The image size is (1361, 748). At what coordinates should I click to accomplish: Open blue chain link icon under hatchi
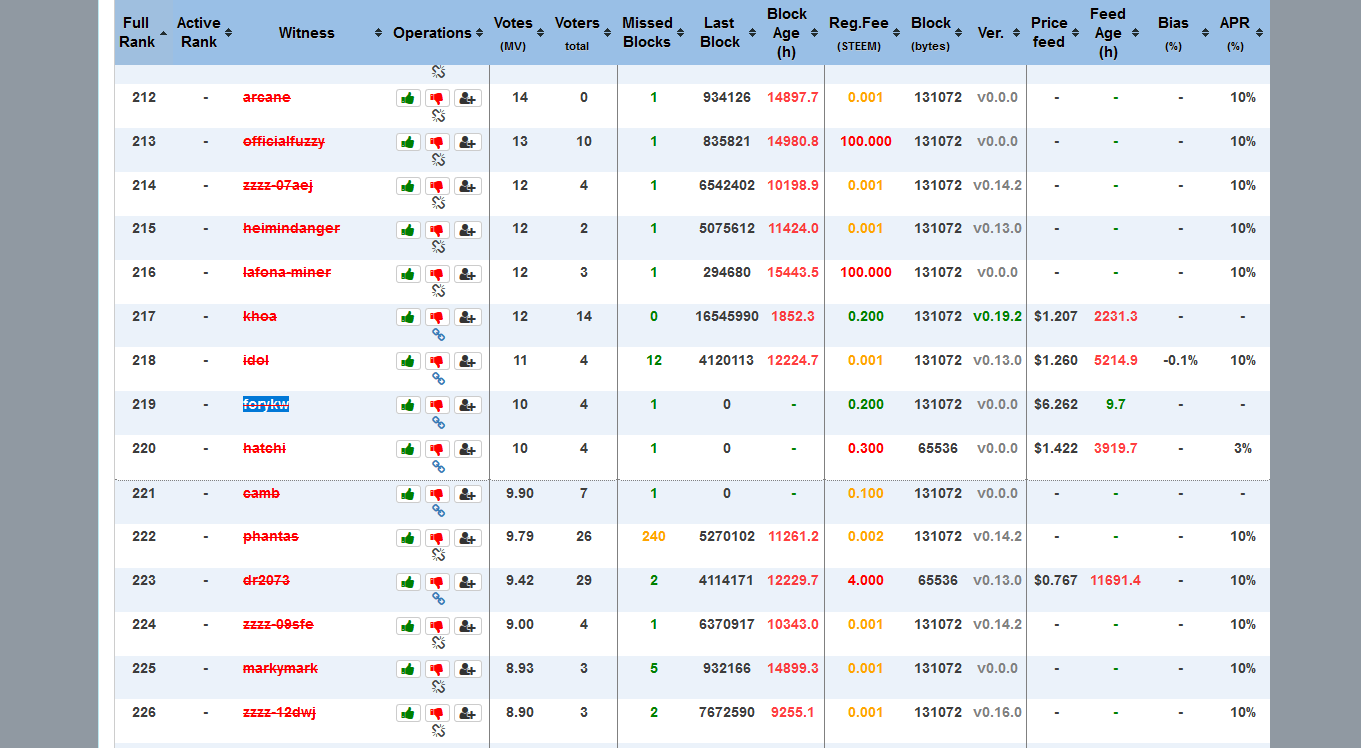tap(438, 467)
